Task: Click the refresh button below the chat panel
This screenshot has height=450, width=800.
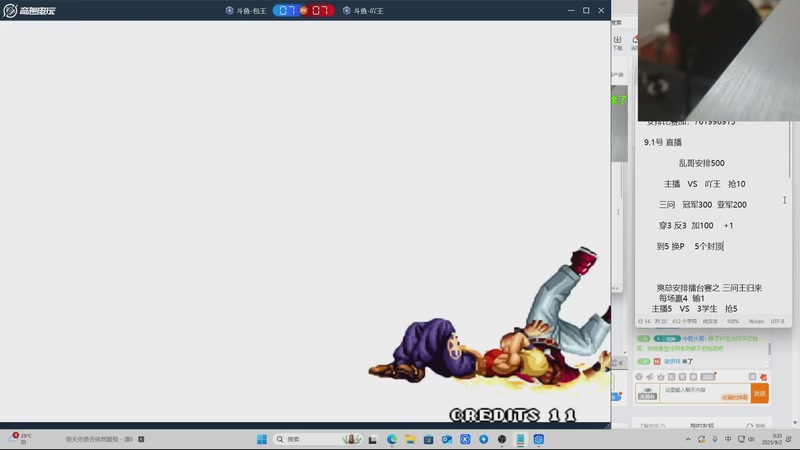Action: pyautogui.click(x=756, y=426)
